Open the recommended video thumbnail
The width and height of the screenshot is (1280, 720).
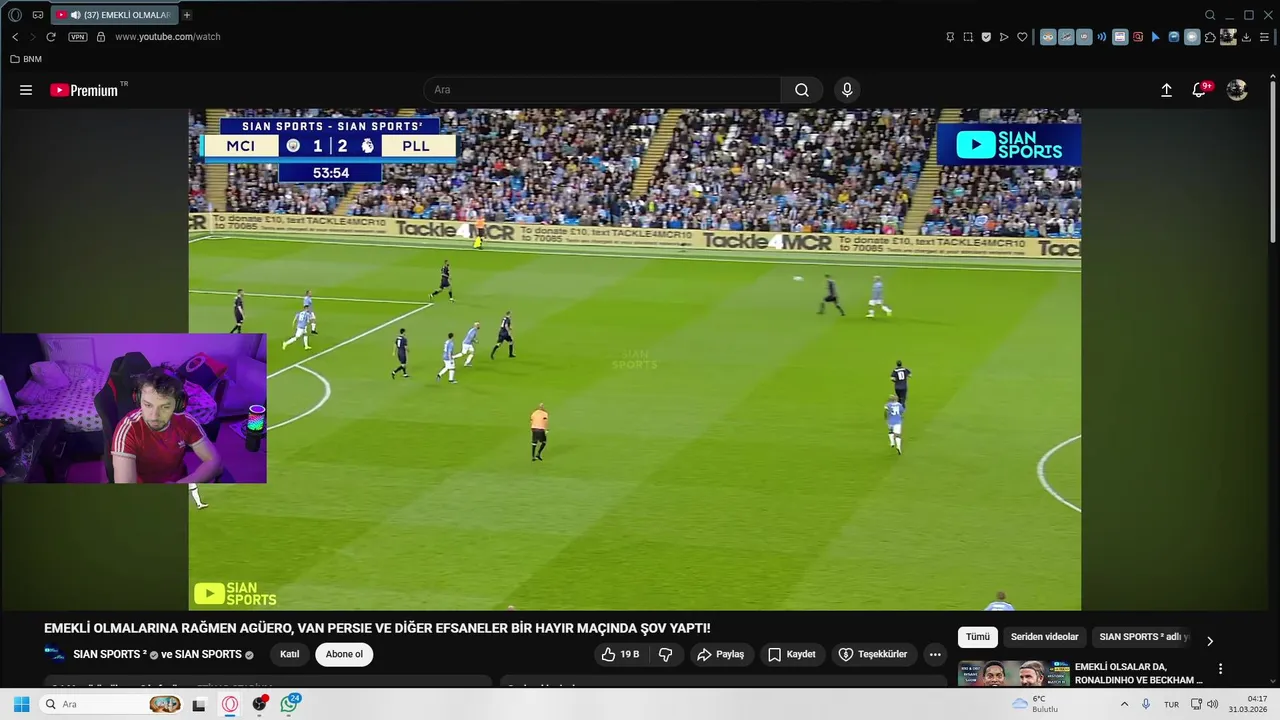tap(1012, 674)
